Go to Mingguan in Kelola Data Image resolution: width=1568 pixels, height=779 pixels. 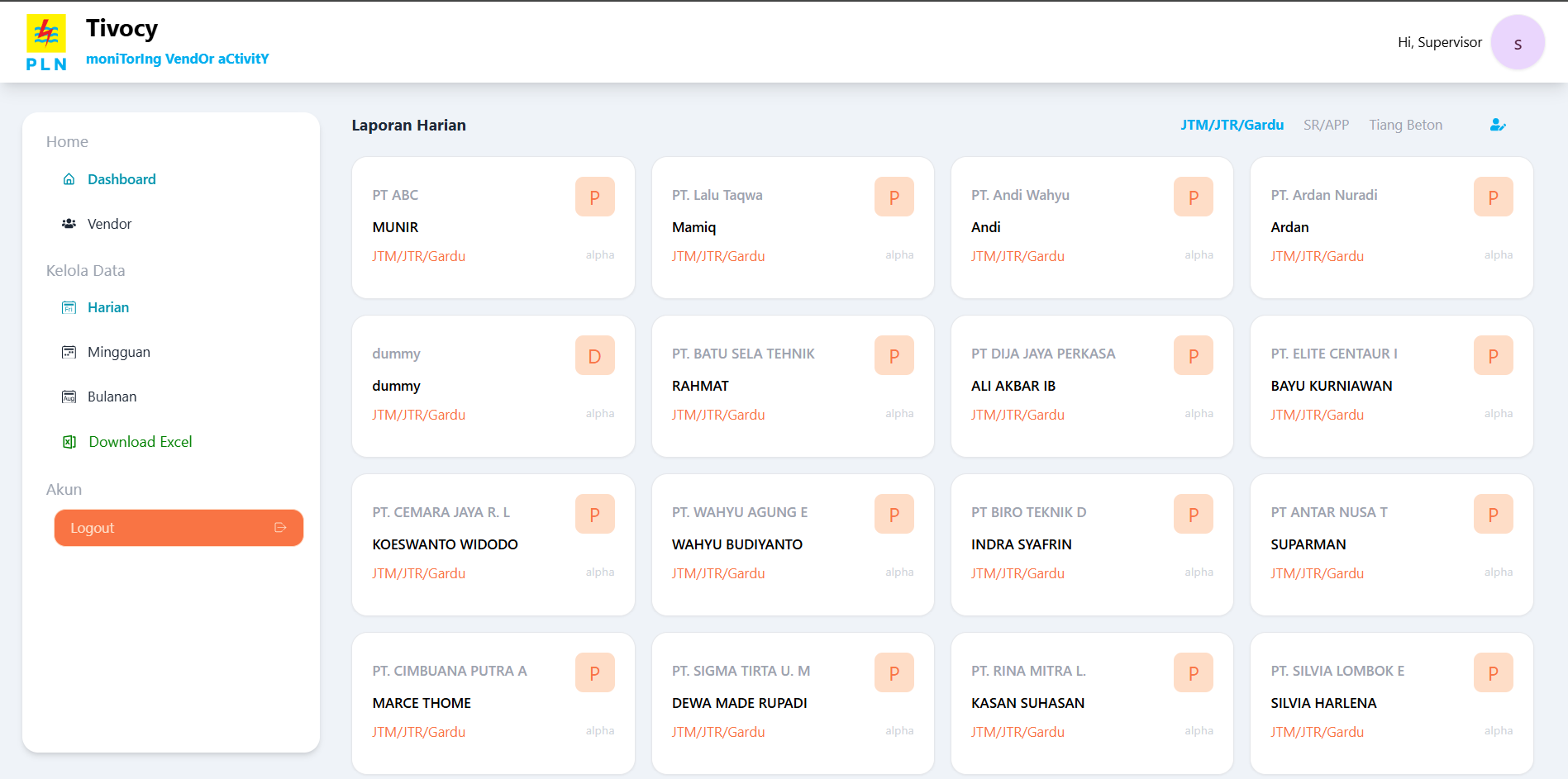(118, 352)
